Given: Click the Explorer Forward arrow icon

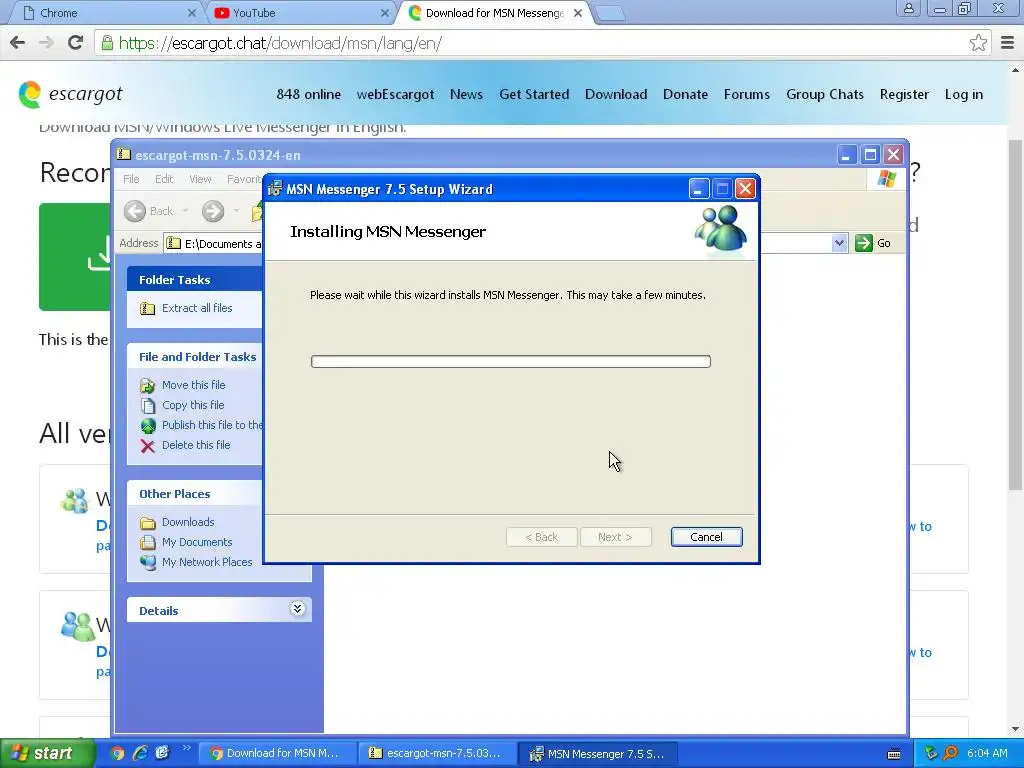Looking at the screenshot, I should (x=213, y=211).
